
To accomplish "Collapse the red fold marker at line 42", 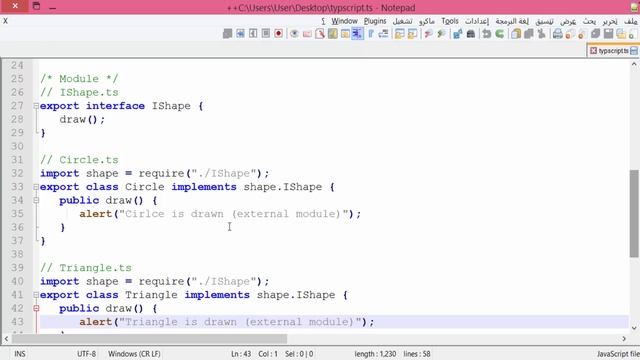I will pyautogui.click(x=36, y=308).
